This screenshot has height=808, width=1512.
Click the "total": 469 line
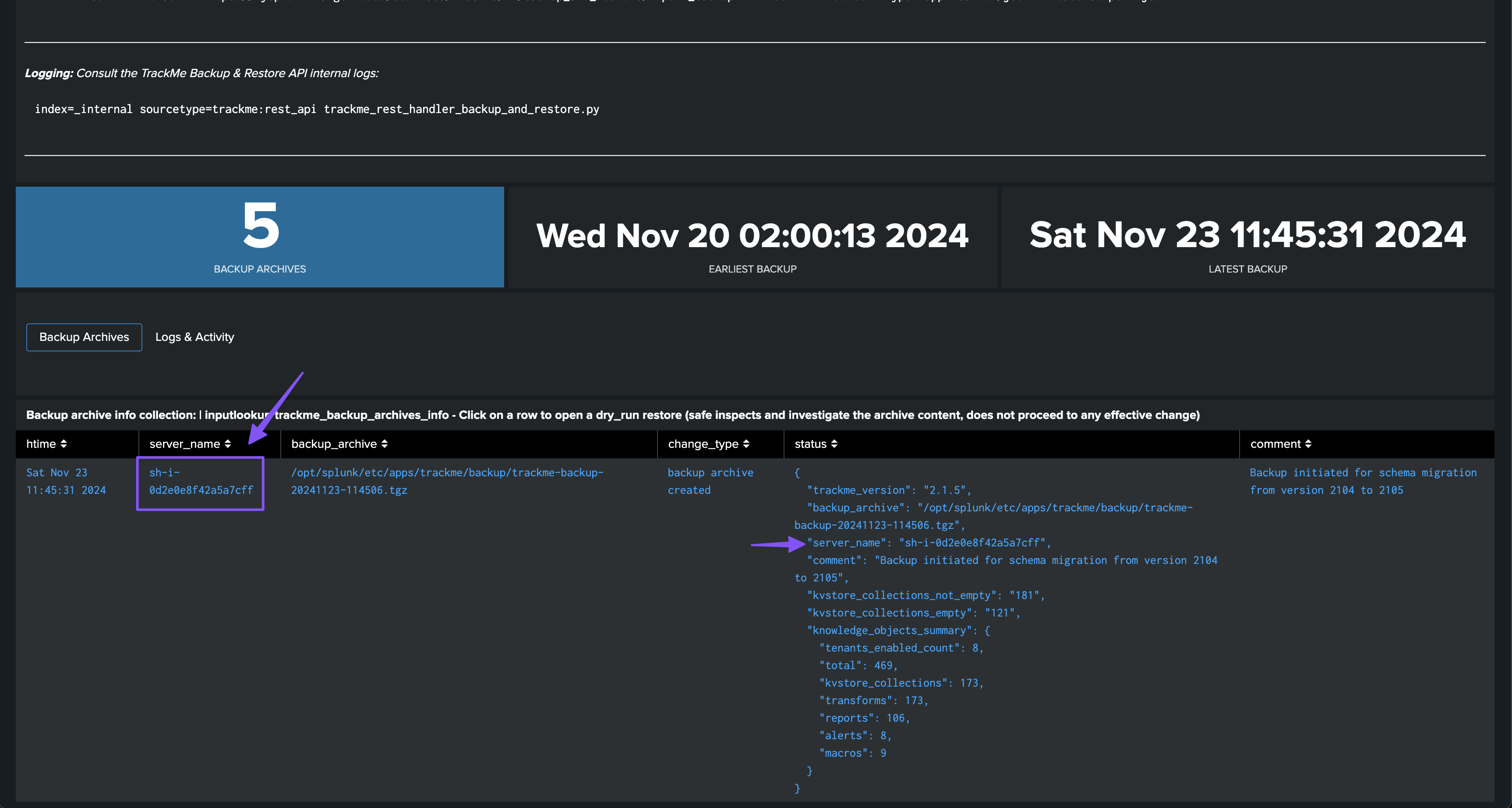coord(858,665)
